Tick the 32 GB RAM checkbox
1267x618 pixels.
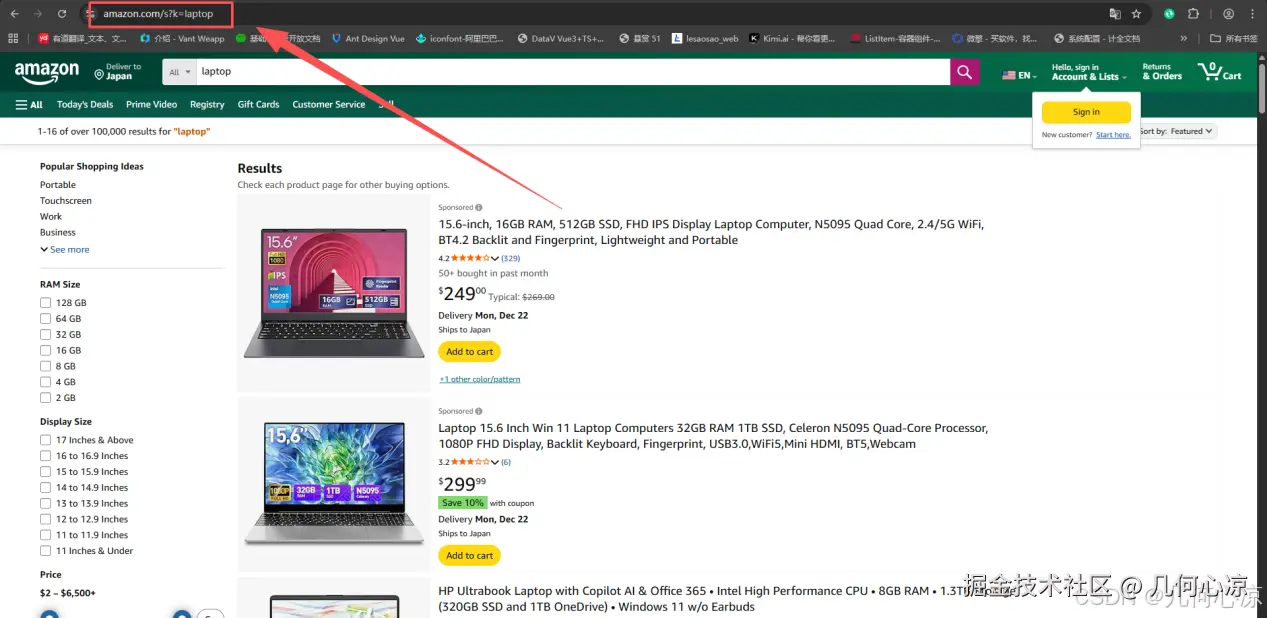point(45,335)
